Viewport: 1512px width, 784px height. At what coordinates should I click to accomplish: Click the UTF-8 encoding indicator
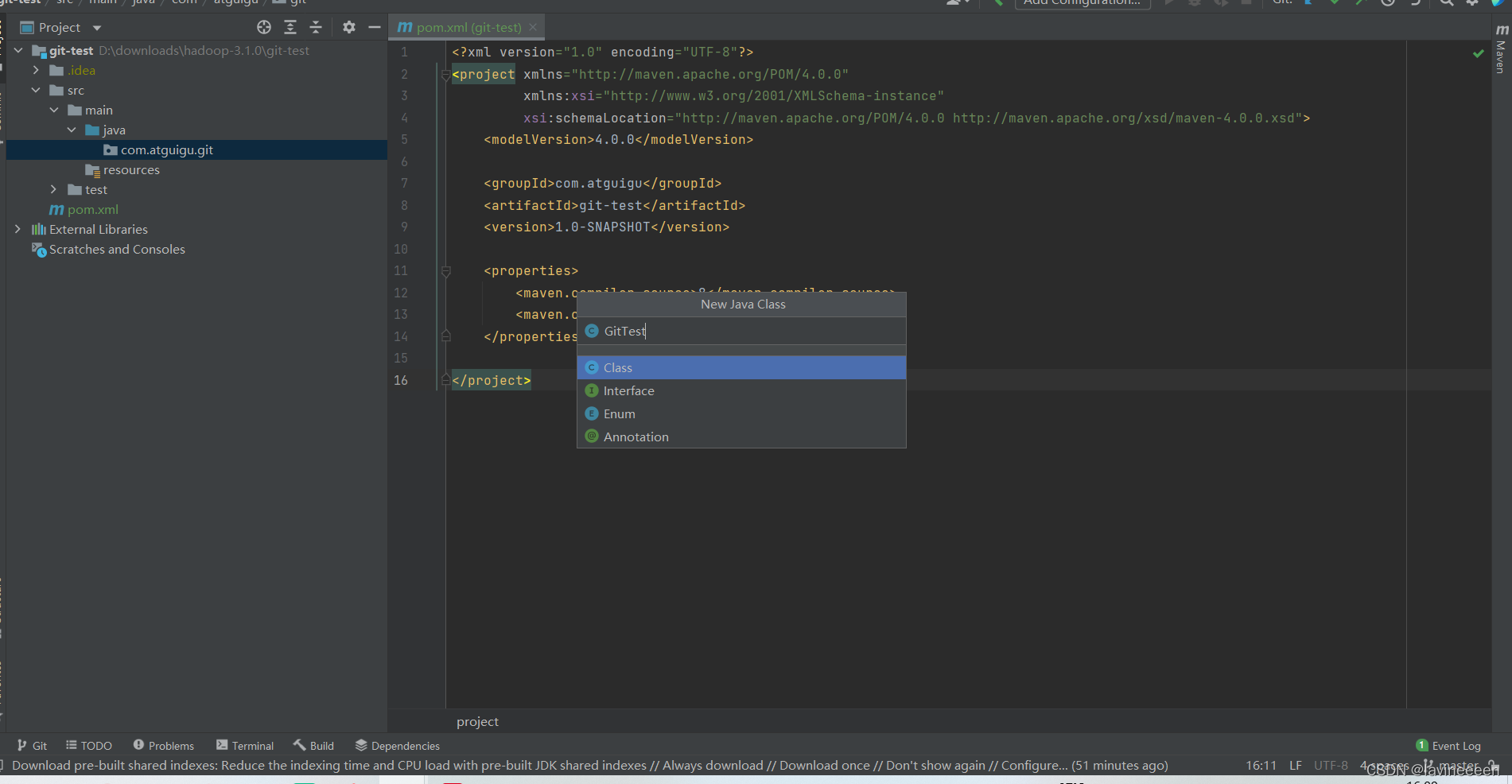click(x=1331, y=765)
